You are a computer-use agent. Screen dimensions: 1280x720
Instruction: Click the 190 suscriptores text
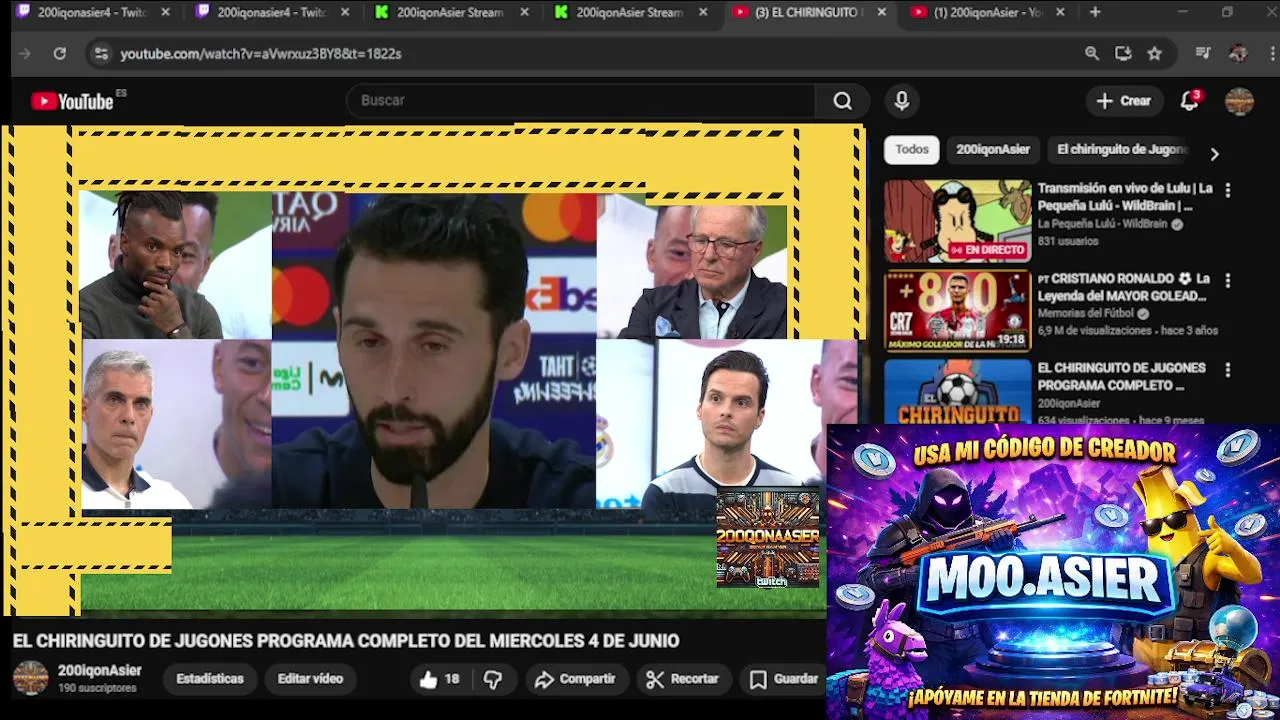[x=97, y=688]
